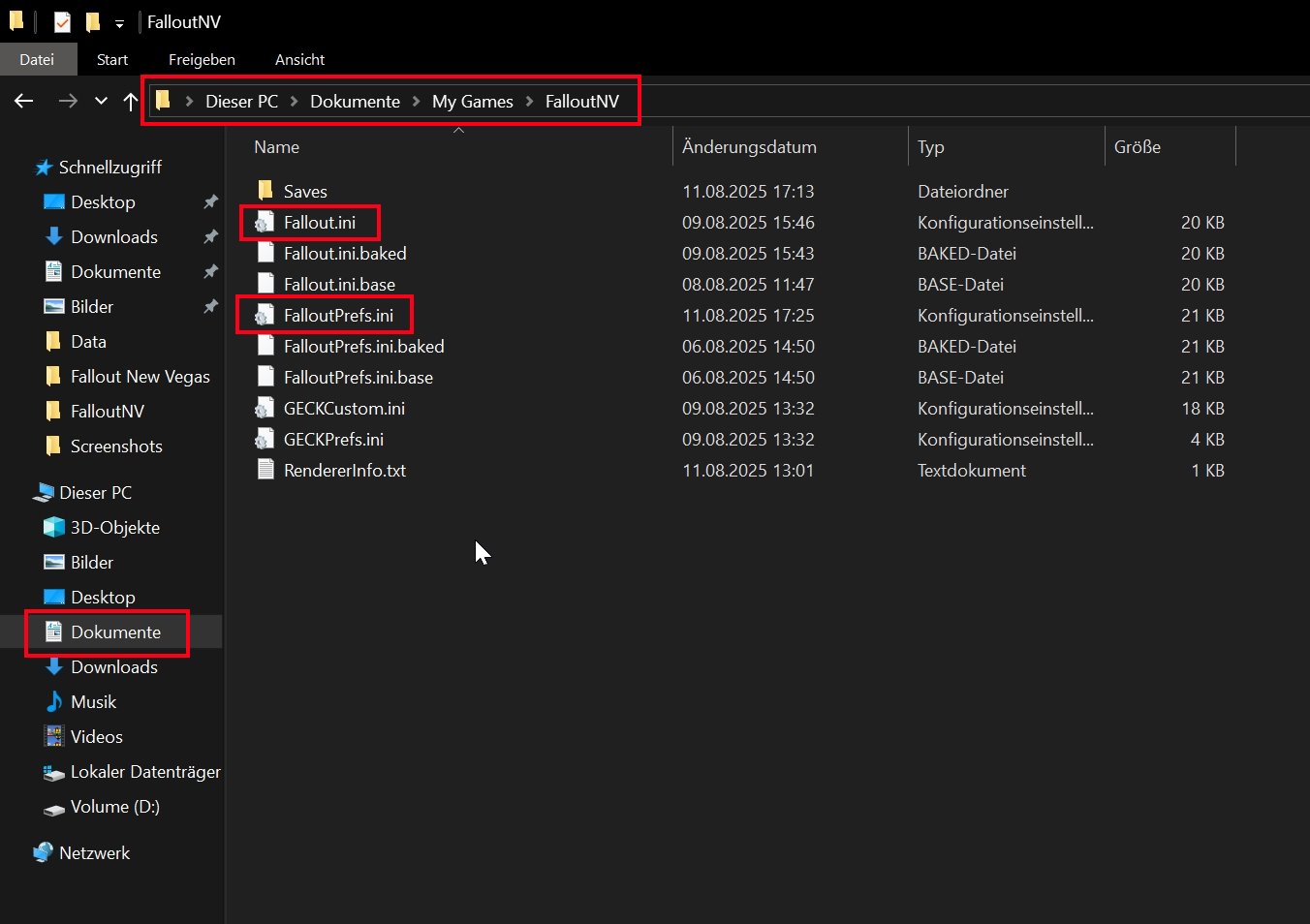Expand the chevron after Dokumente in the address bar
Image resolution: width=1310 pixels, height=924 pixels.
click(x=417, y=102)
